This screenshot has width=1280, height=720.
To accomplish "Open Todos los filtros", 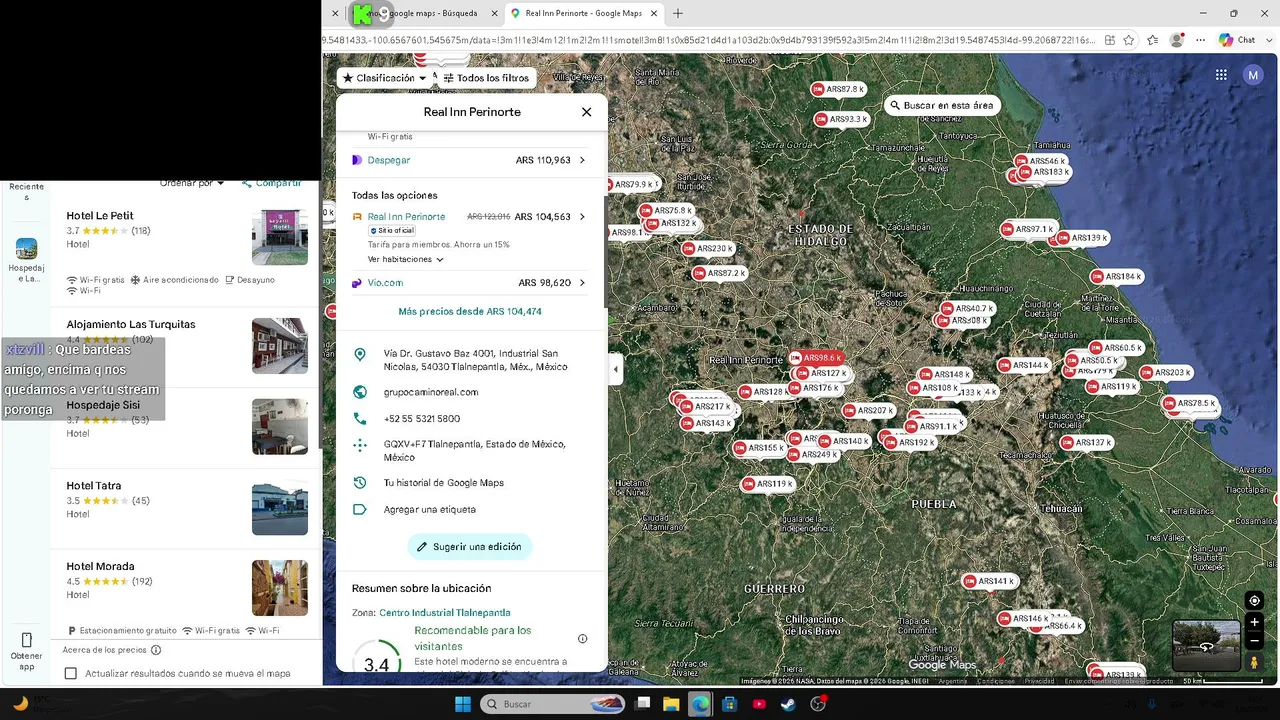I will pyautogui.click(x=486, y=78).
